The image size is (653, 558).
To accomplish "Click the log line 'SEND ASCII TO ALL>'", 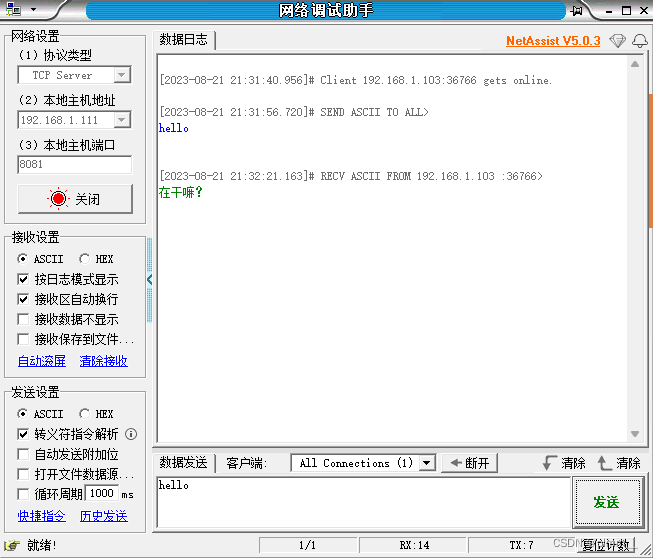I will 294,112.
